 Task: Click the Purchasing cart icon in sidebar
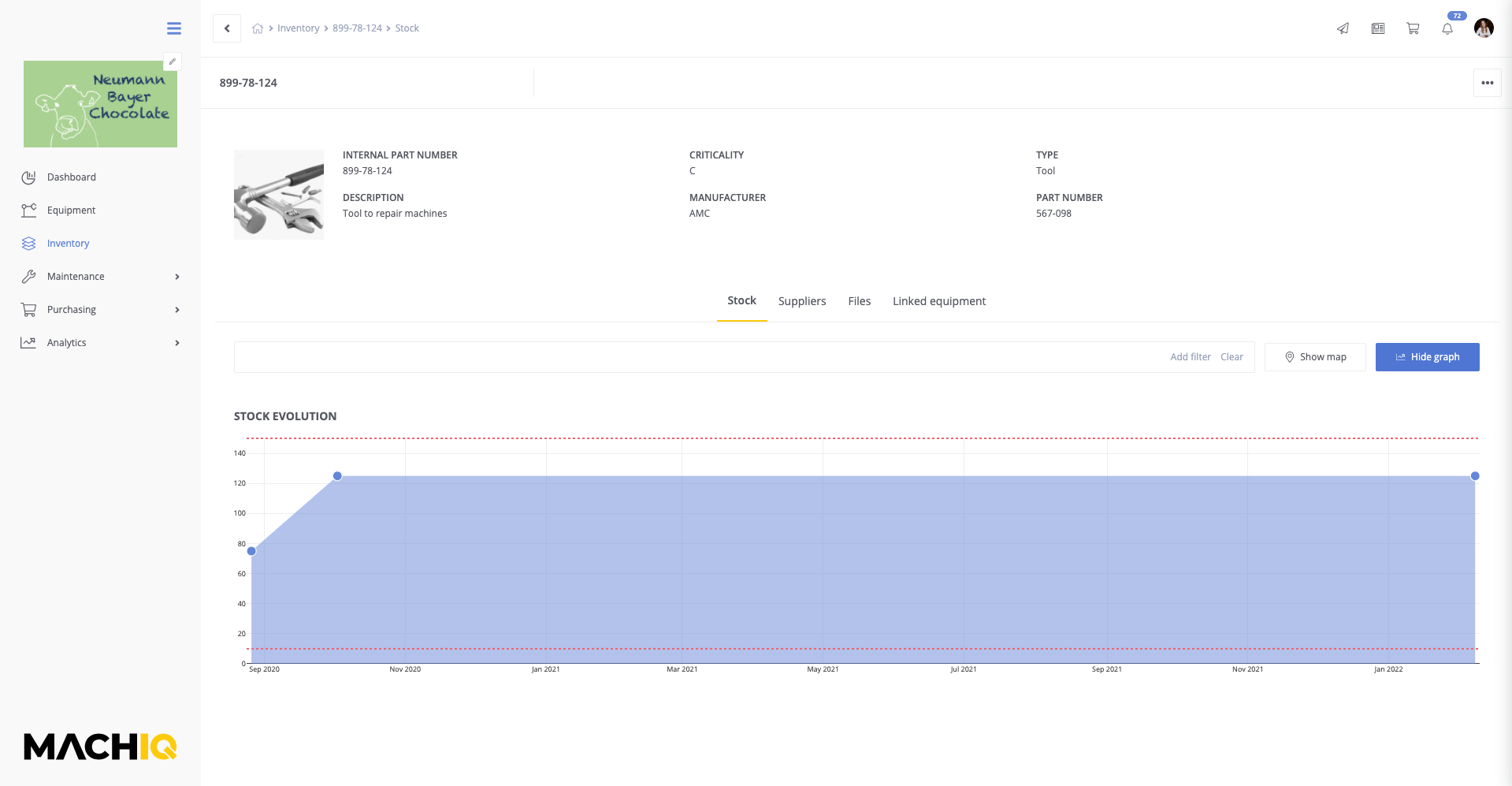coord(28,309)
